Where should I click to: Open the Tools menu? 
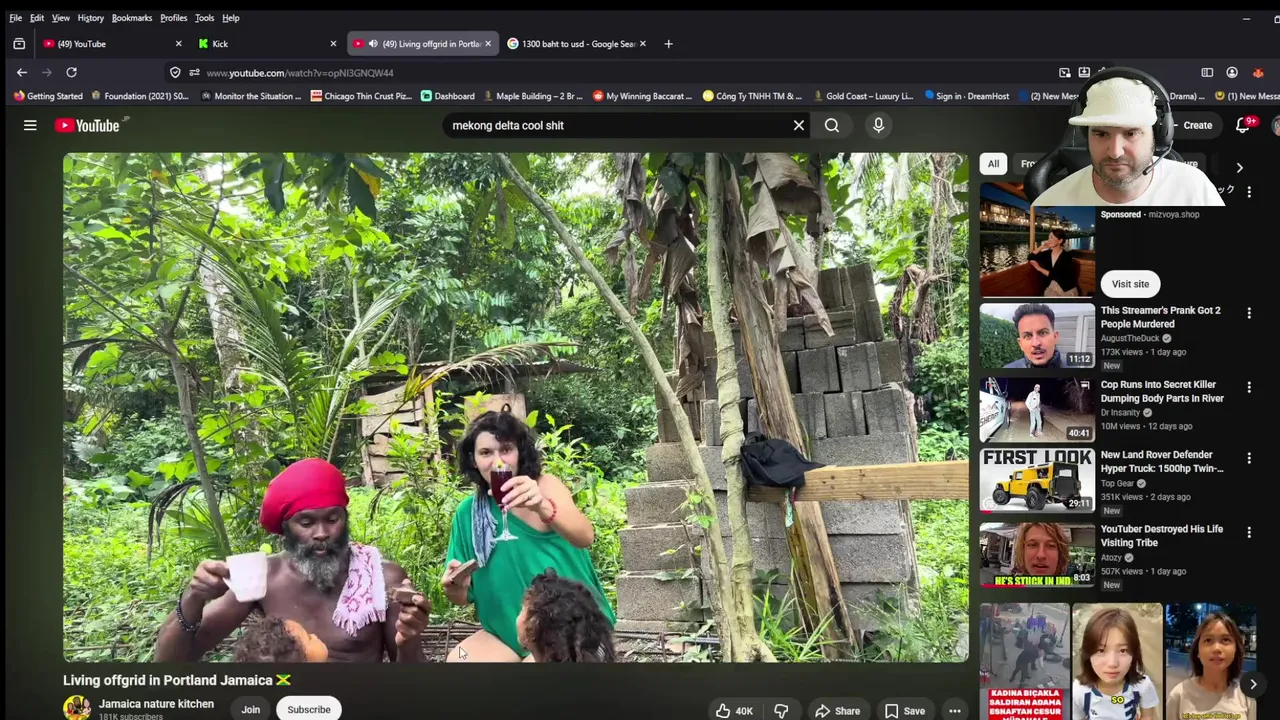point(204,18)
